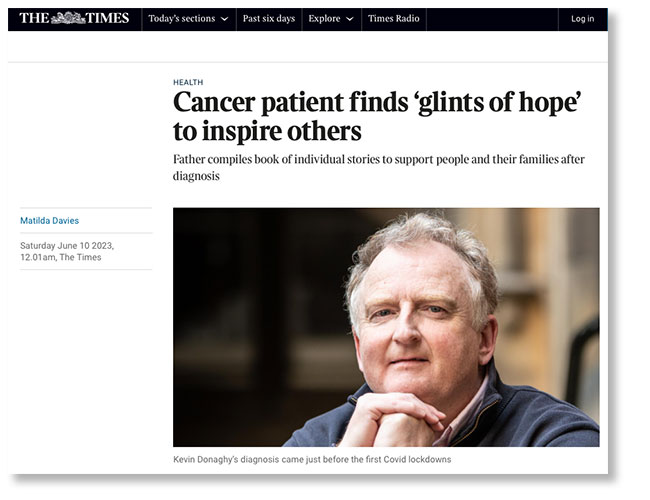Click author name Matilda Davies

click(51, 220)
